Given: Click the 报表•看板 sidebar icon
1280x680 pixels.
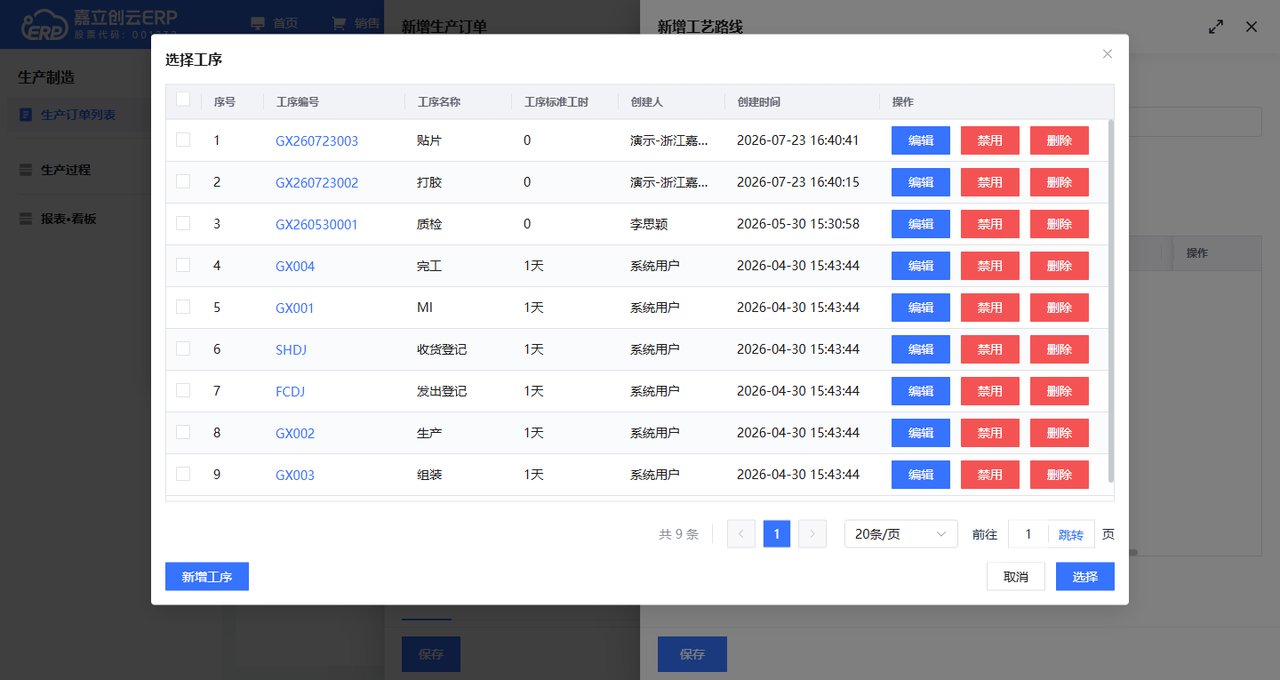Looking at the screenshot, I should coord(26,219).
